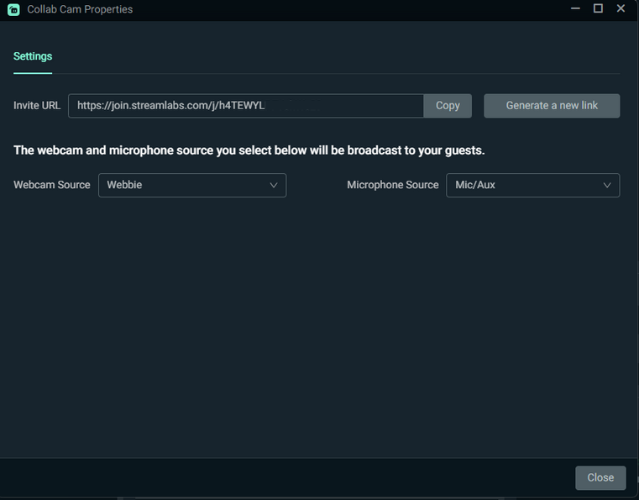This screenshot has width=642, height=500.
Task: Switch to the Settings tab
Action: (x=32, y=57)
